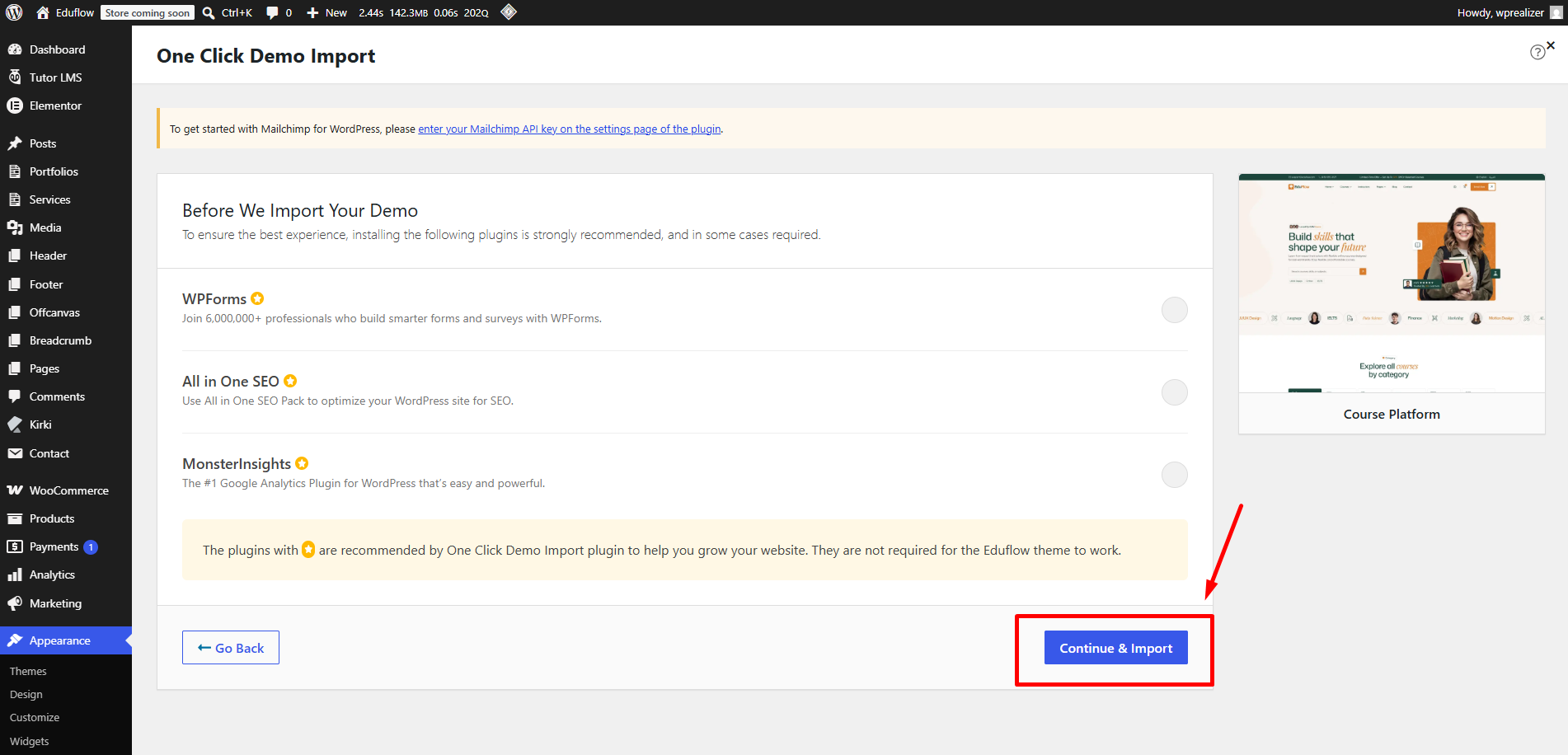Click the WordPress logo in admin bar
The height and width of the screenshot is (755, 1568).
click(x=14, y=12)
